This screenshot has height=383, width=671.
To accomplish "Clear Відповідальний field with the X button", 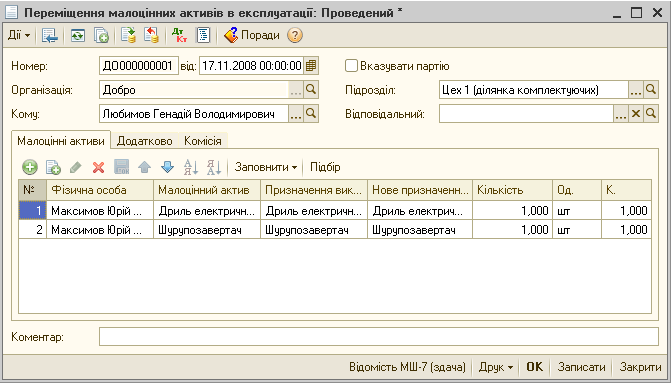I will pos(636,114).
